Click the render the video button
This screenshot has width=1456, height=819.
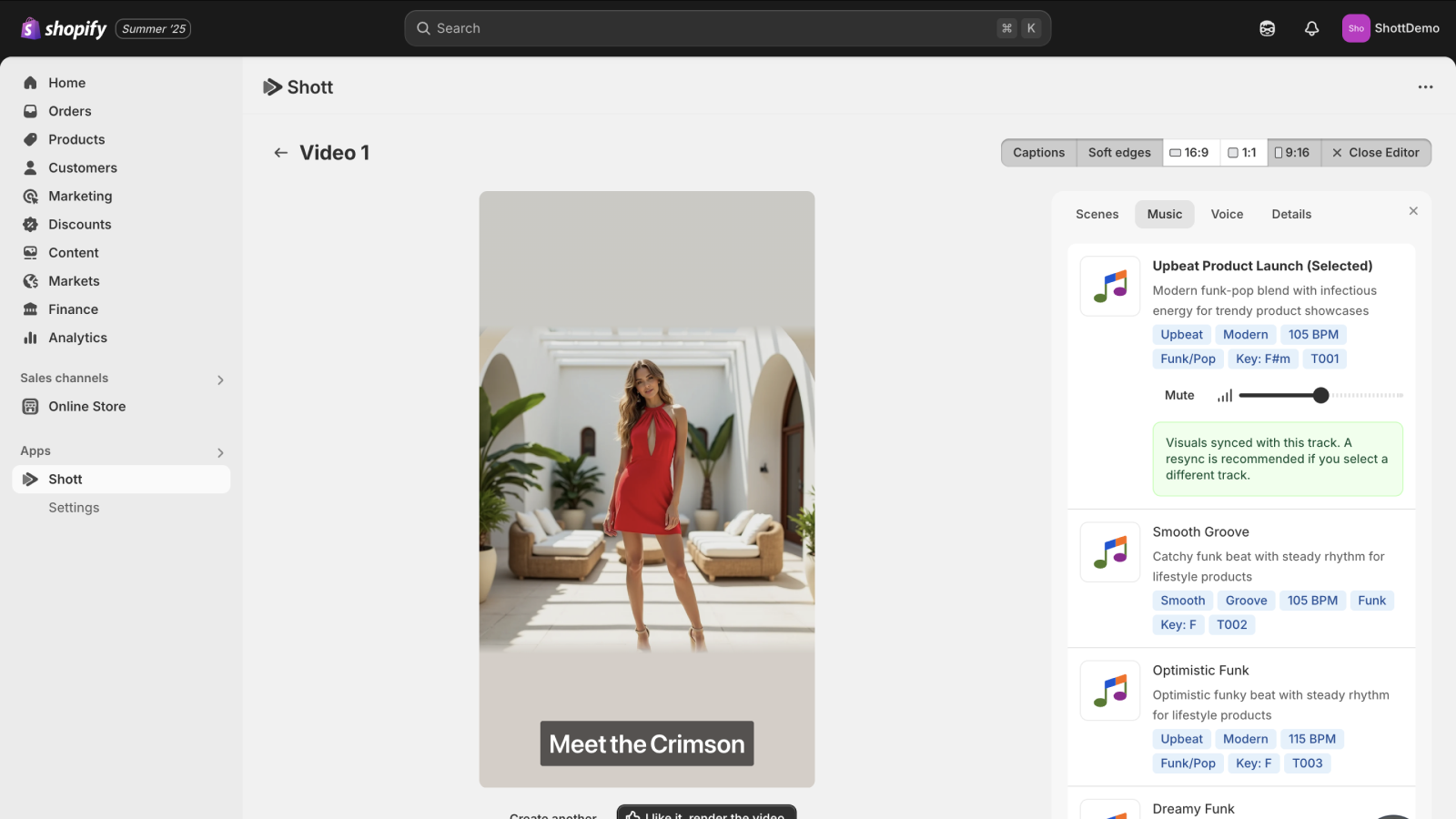pos(706,813)
